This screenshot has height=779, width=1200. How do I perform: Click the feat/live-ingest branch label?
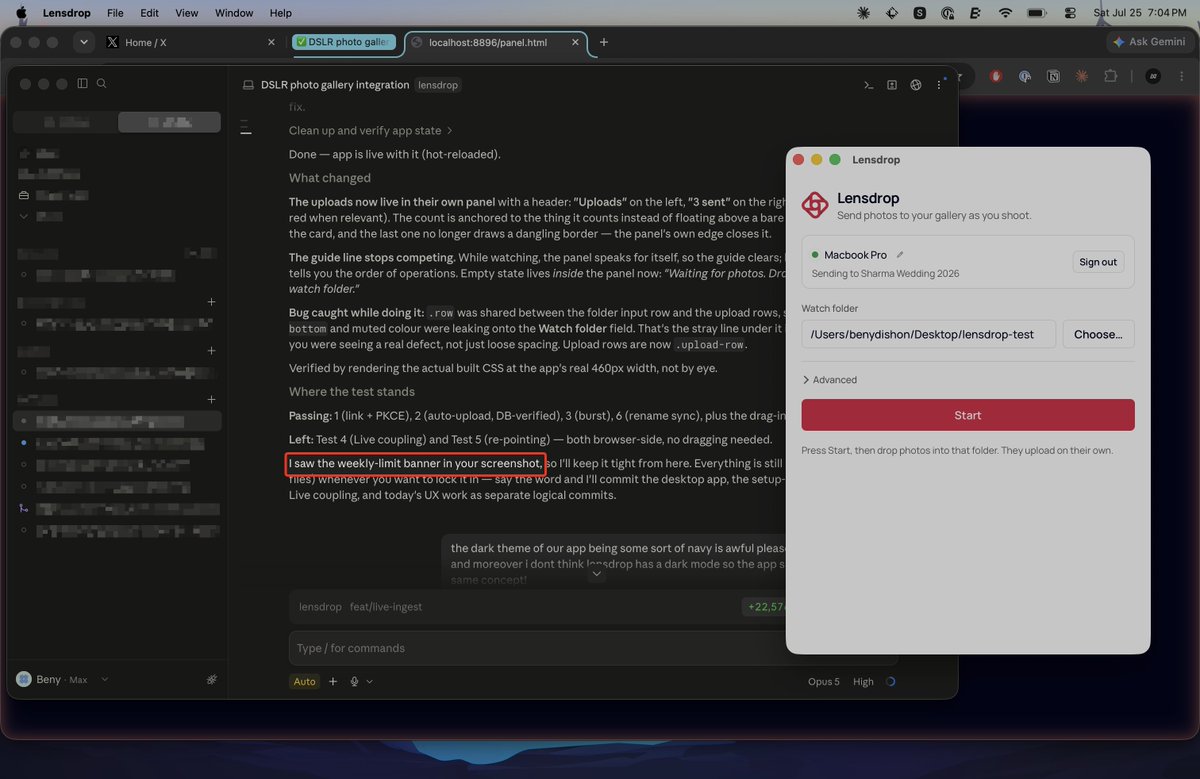pyautogui.click(x=387, y=607)
